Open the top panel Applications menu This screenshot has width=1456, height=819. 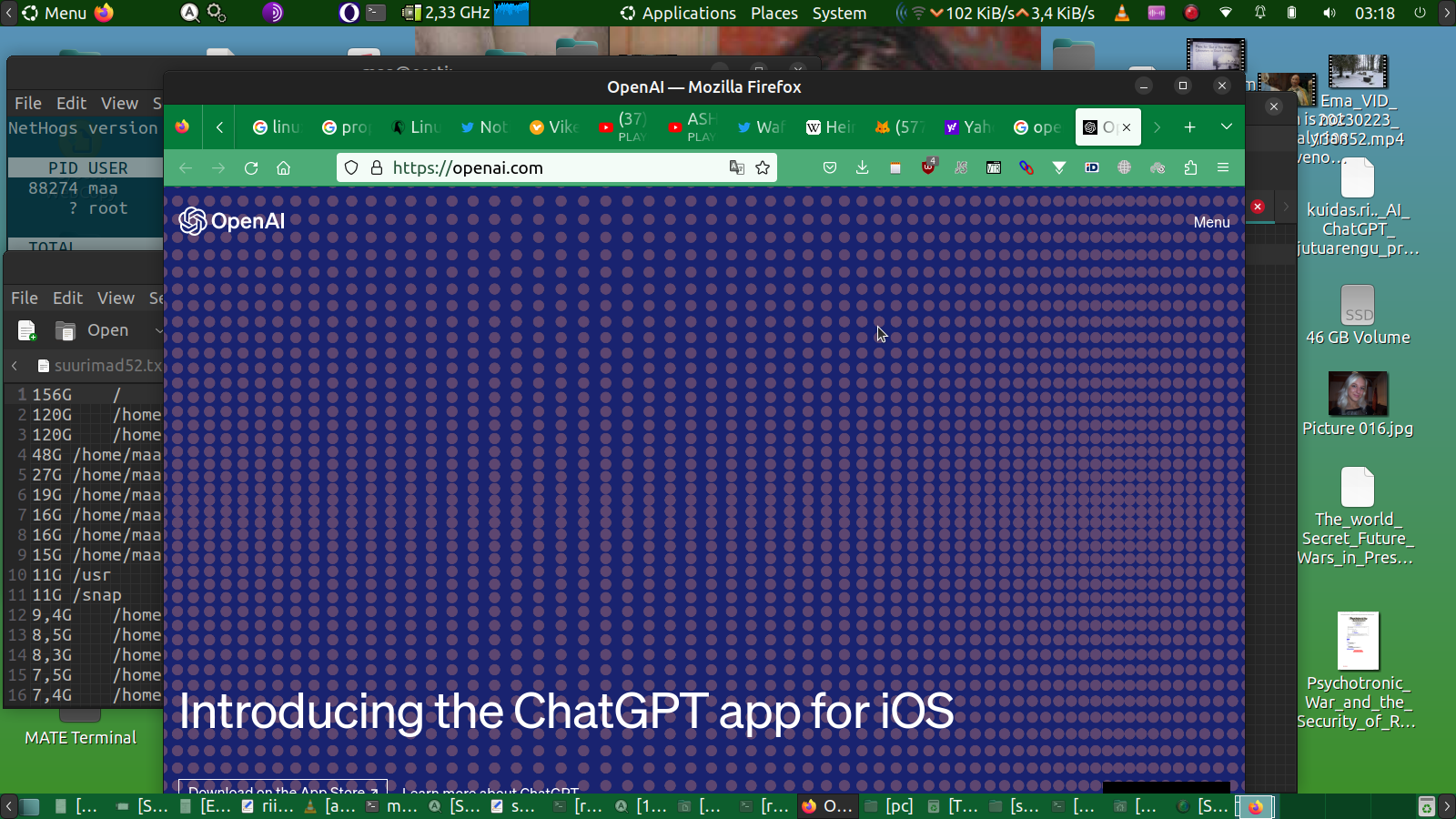678,13
